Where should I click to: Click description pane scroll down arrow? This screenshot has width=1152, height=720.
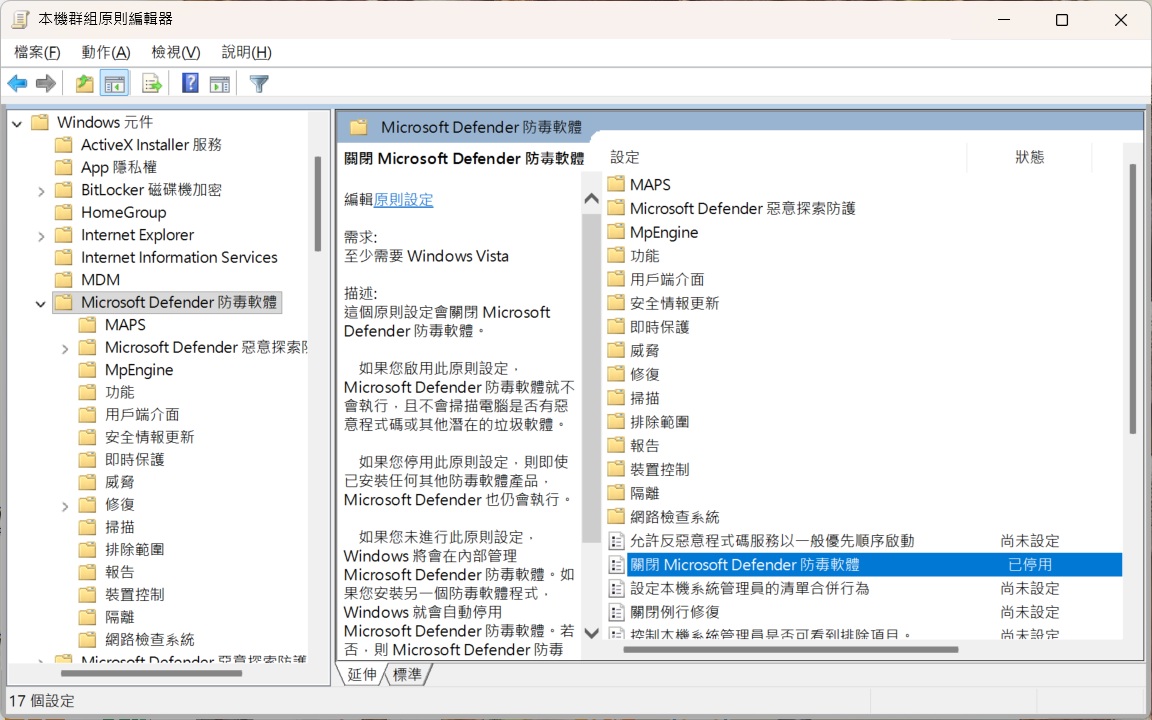(x=591, y=632)
